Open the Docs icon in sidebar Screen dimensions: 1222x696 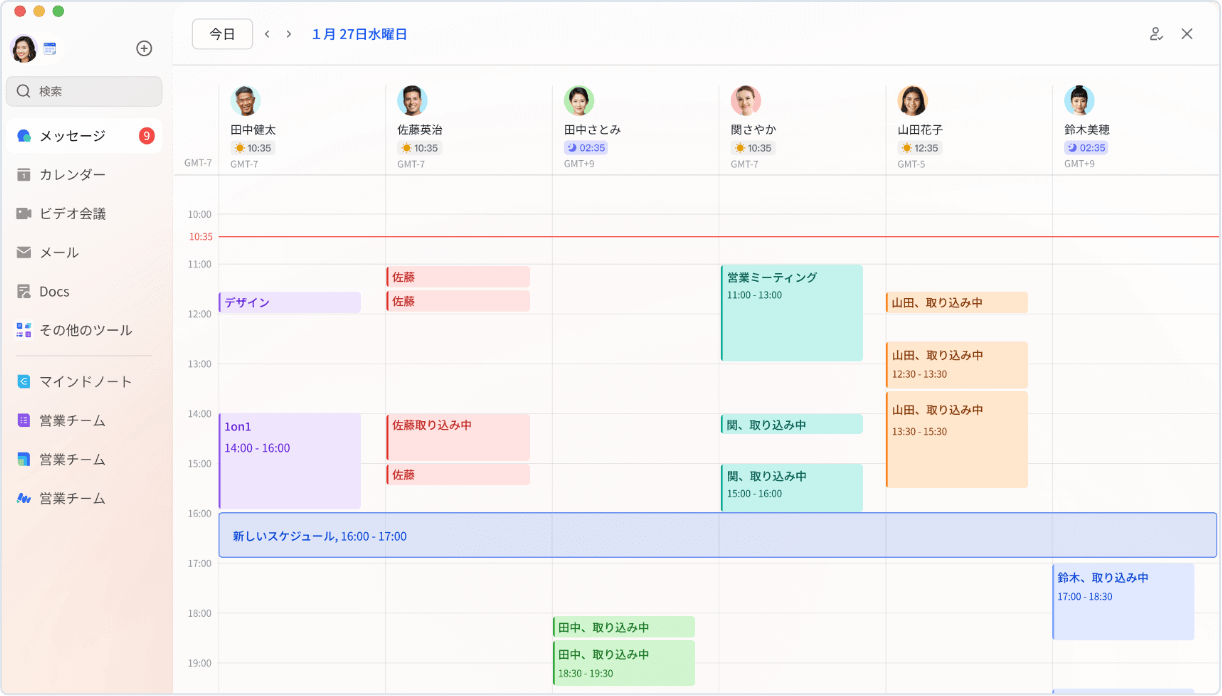24,291
